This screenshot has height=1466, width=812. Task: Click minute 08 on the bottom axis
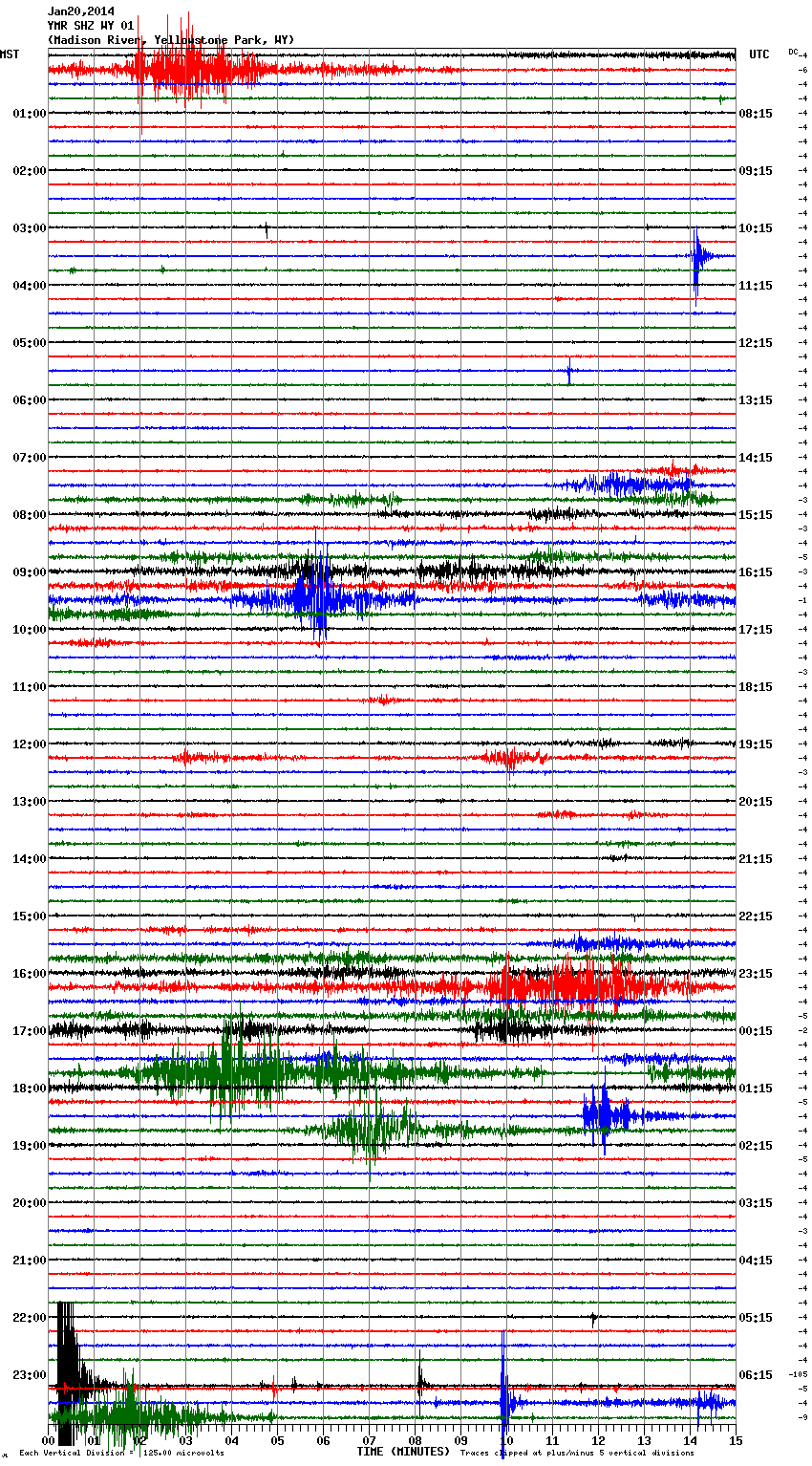(x=415, y=1440)
